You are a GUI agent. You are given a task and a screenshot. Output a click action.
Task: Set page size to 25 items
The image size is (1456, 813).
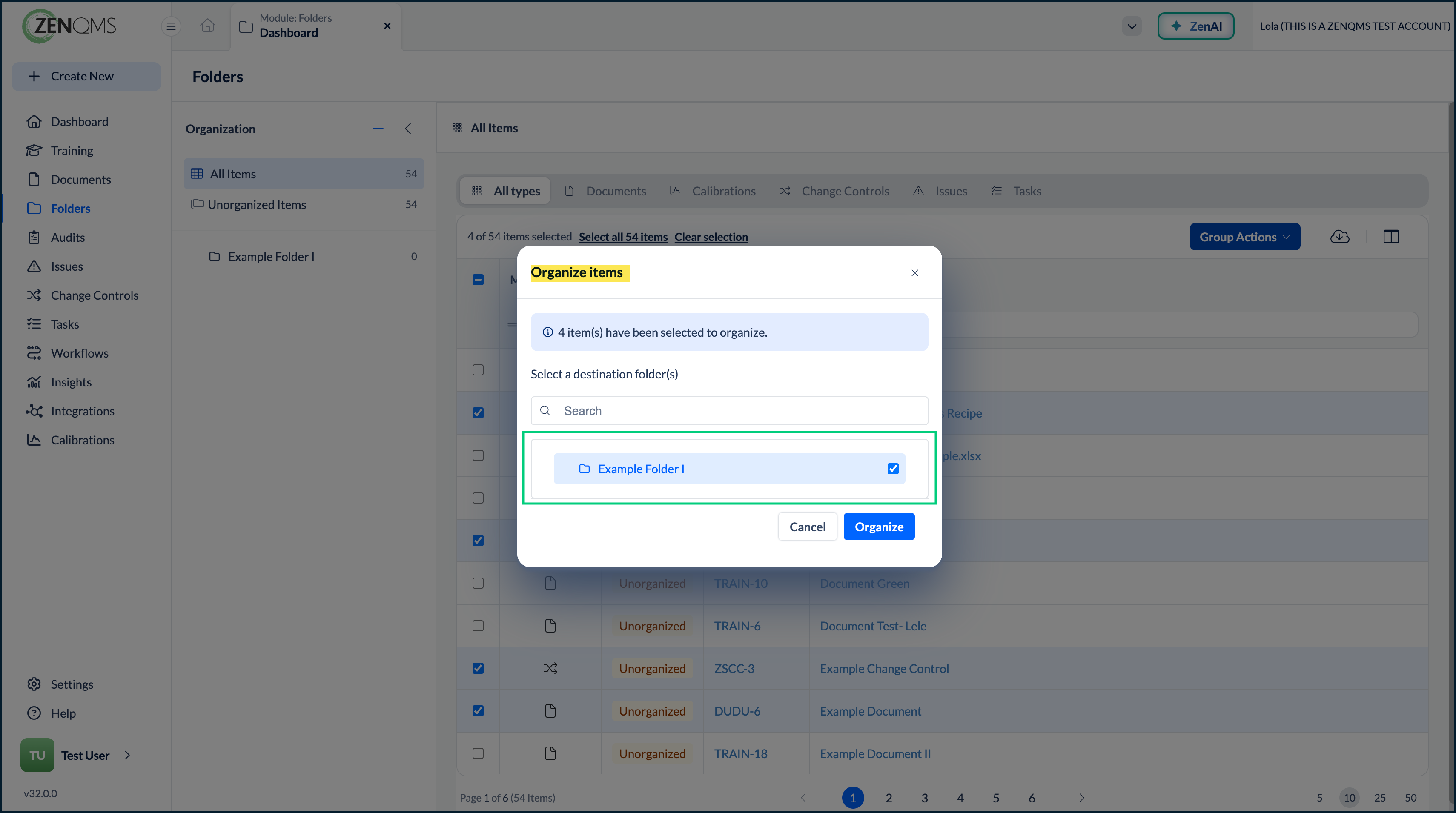click(x=1380, y=798)
